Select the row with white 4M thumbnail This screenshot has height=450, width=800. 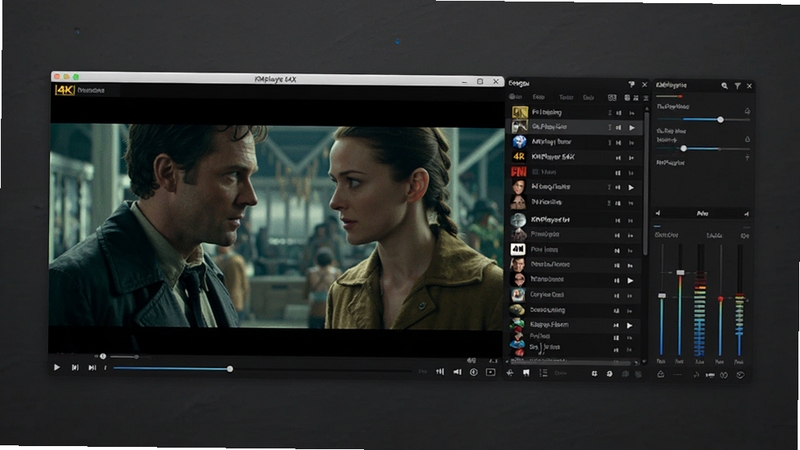click(x=575, y=249)
